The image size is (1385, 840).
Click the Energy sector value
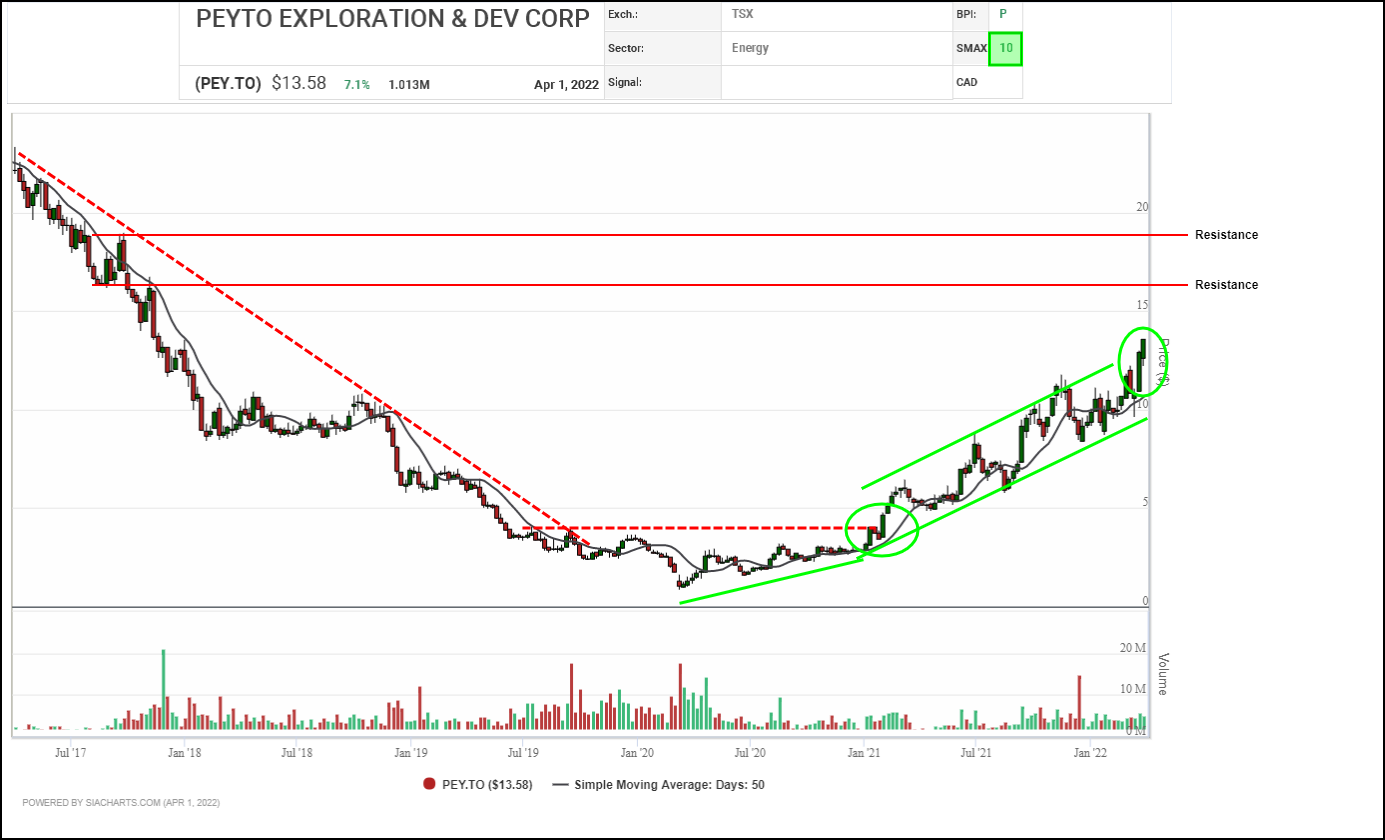[750, 48]
